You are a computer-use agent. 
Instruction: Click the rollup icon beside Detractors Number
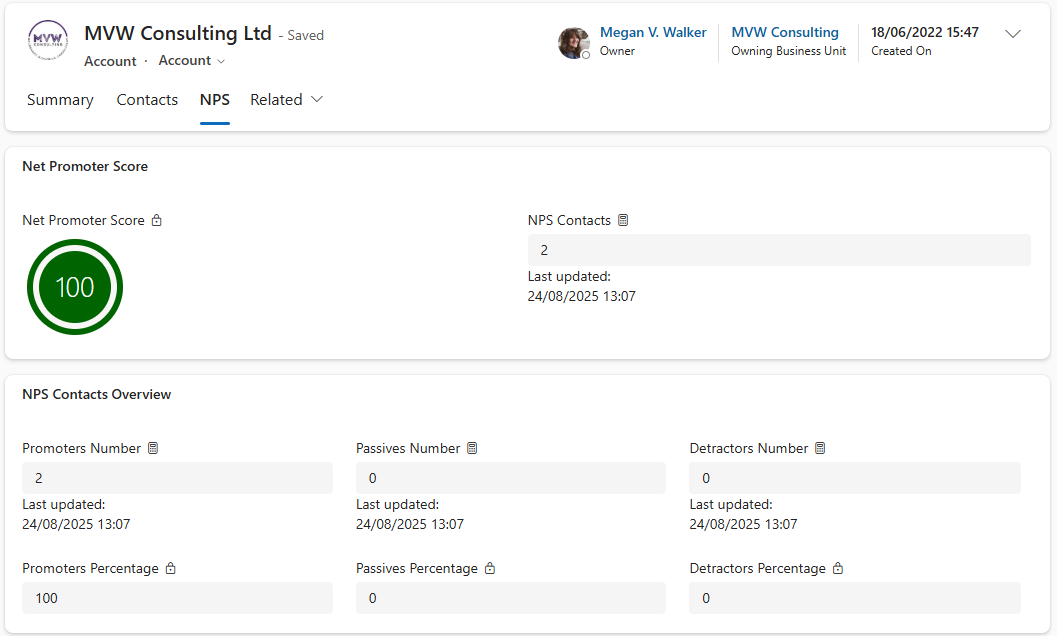[x=820, y=449]
